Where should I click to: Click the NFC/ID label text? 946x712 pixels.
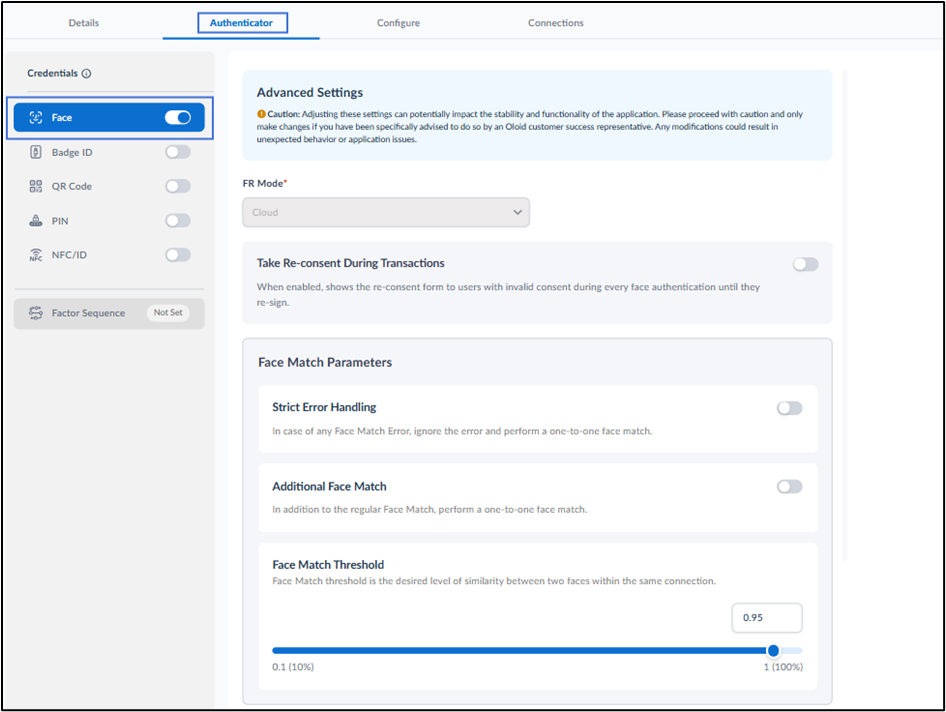click(x=69, y=255)
